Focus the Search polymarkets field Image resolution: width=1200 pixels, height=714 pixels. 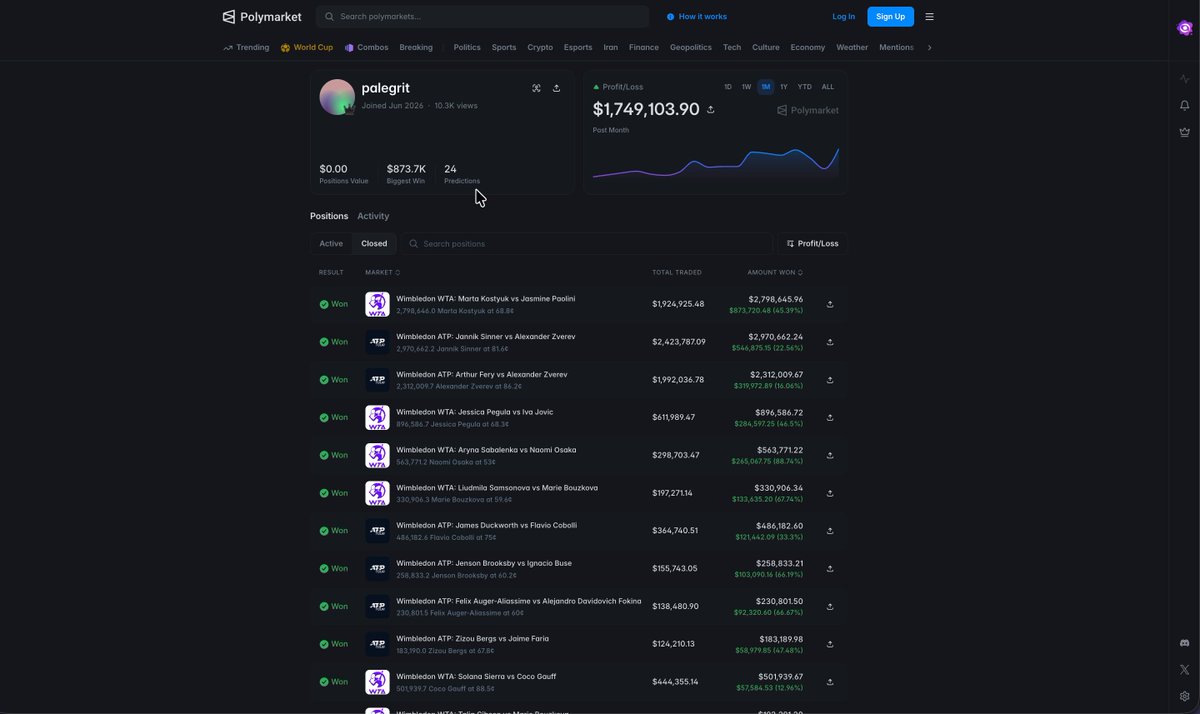click(482, 16)
